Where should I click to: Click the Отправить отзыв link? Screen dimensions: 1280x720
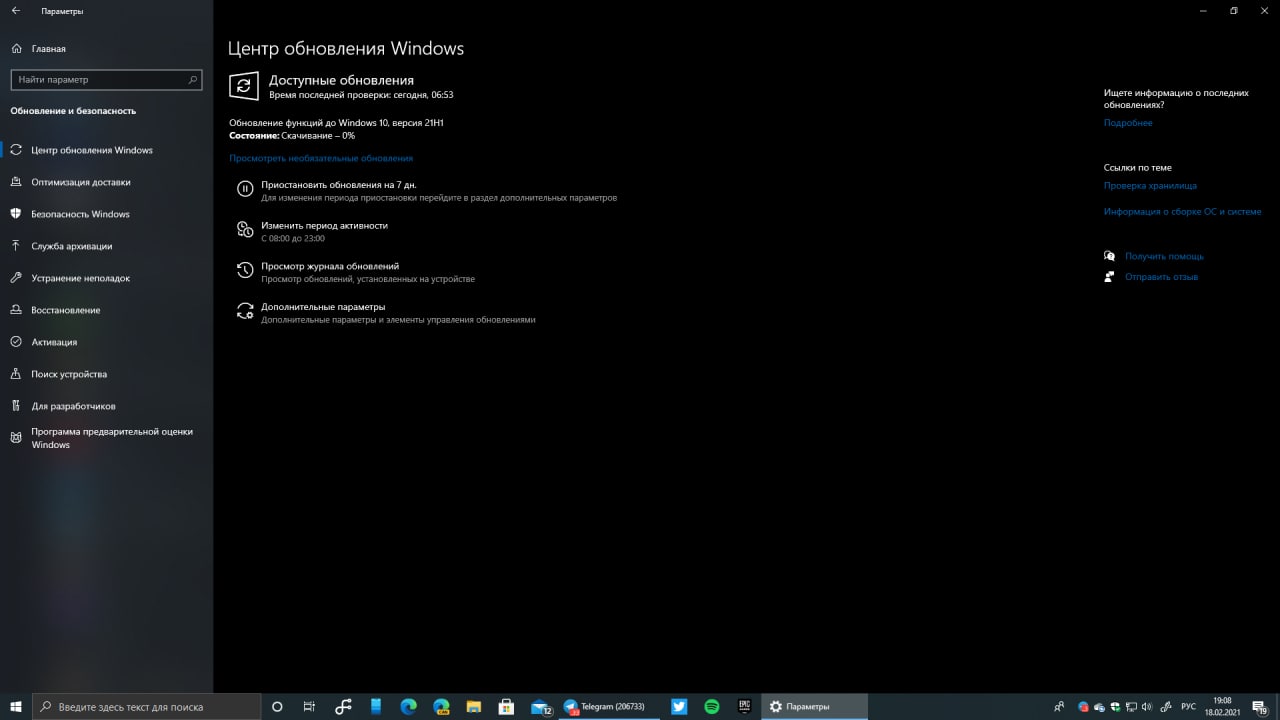1161,277
